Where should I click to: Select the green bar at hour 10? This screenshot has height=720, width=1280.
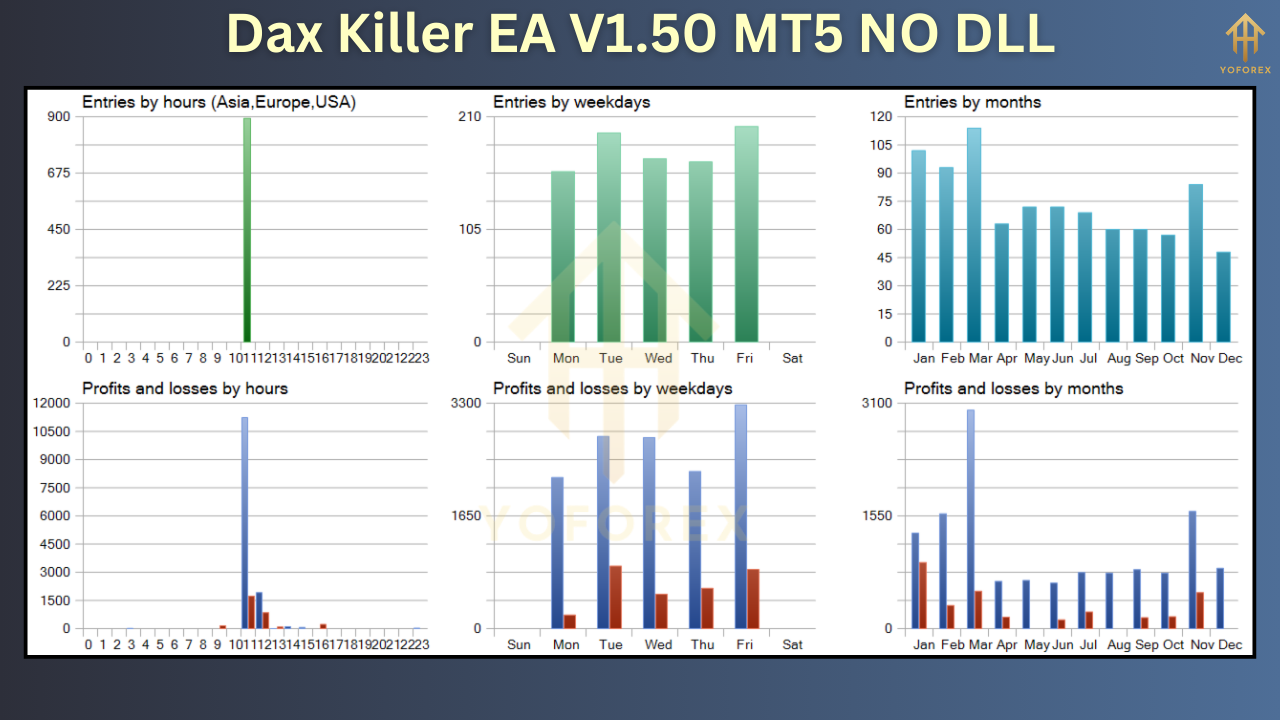click(x=245, y=230)
